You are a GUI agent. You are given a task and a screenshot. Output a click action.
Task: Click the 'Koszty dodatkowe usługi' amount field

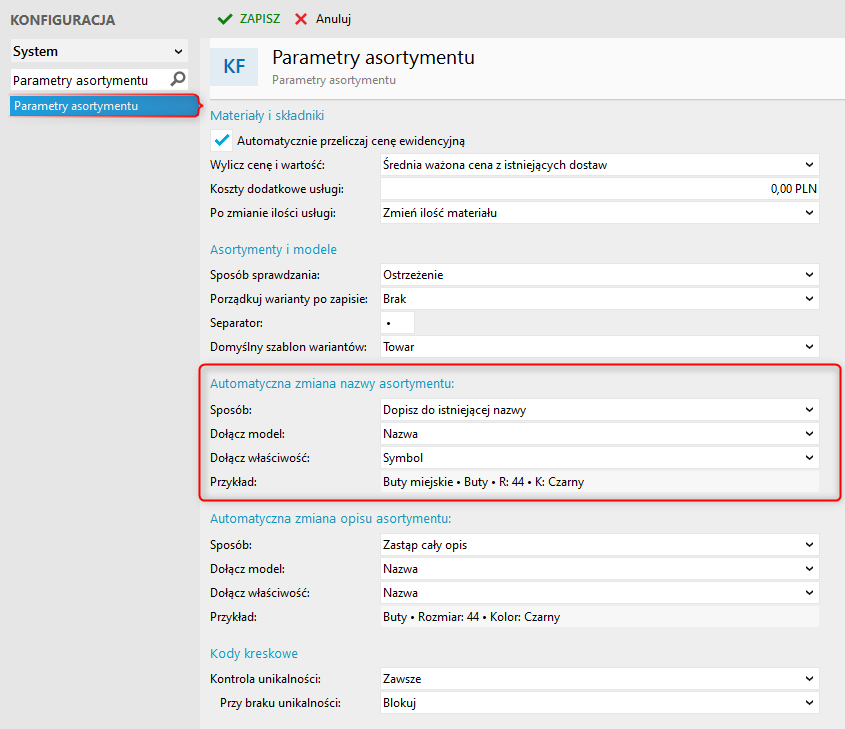pyautogui.click(x=599, y=189)
